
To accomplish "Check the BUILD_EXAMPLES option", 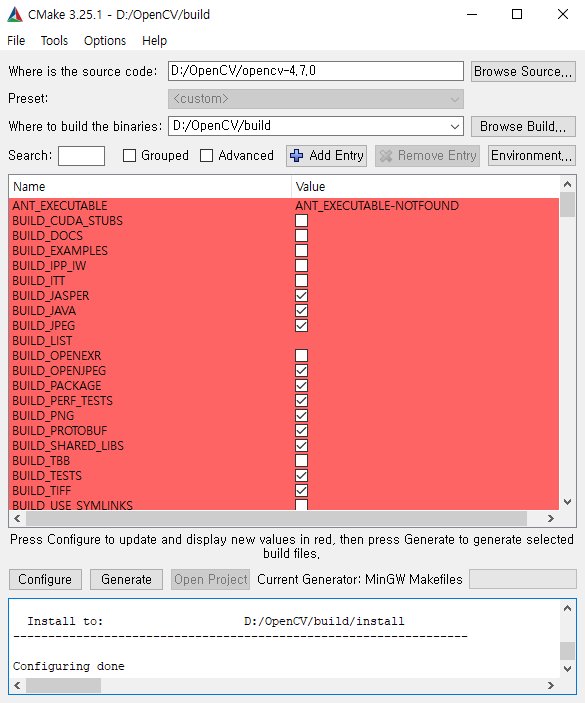I will [302, 251].
